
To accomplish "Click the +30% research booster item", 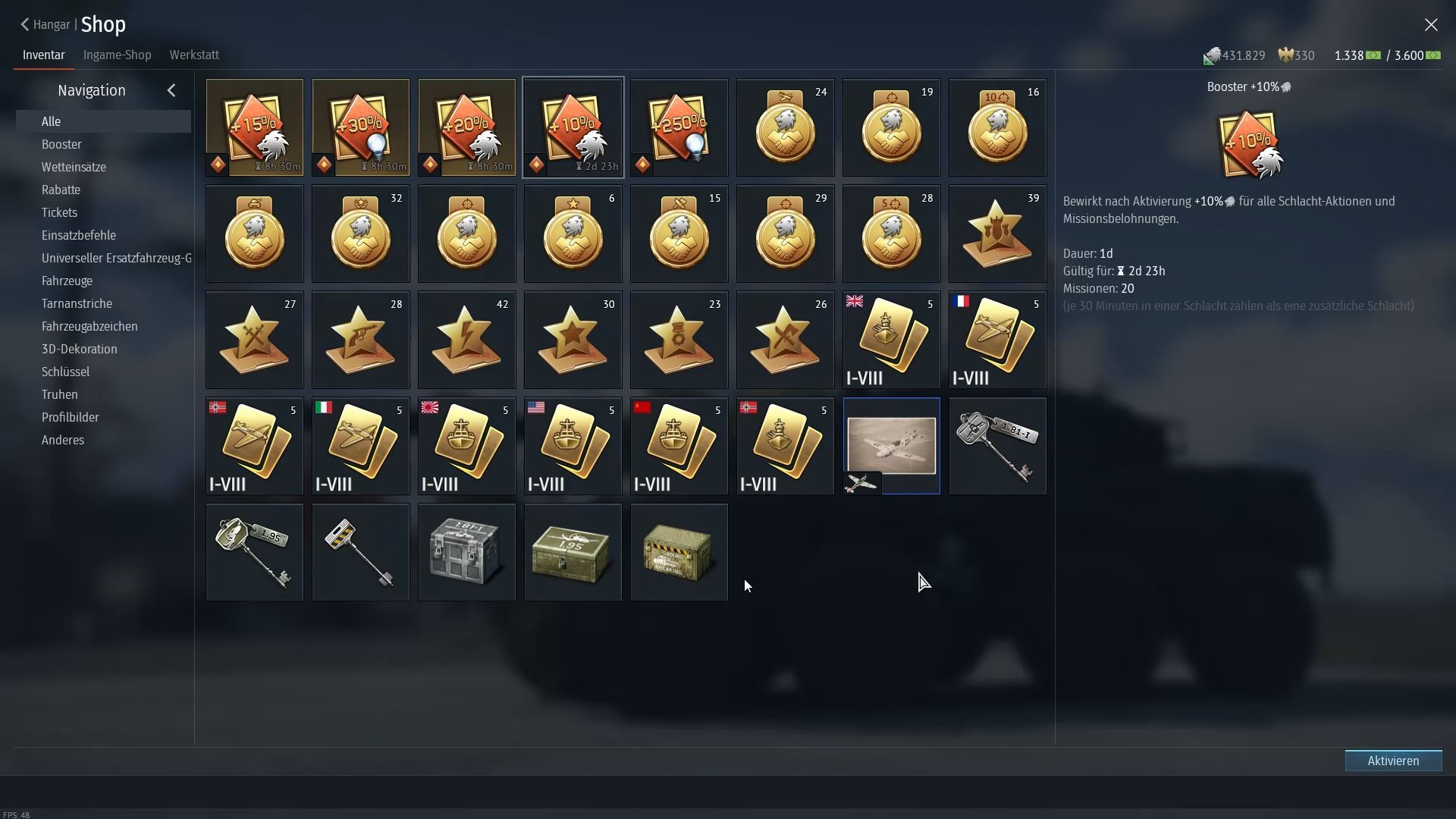I will (x=360, y=127).
